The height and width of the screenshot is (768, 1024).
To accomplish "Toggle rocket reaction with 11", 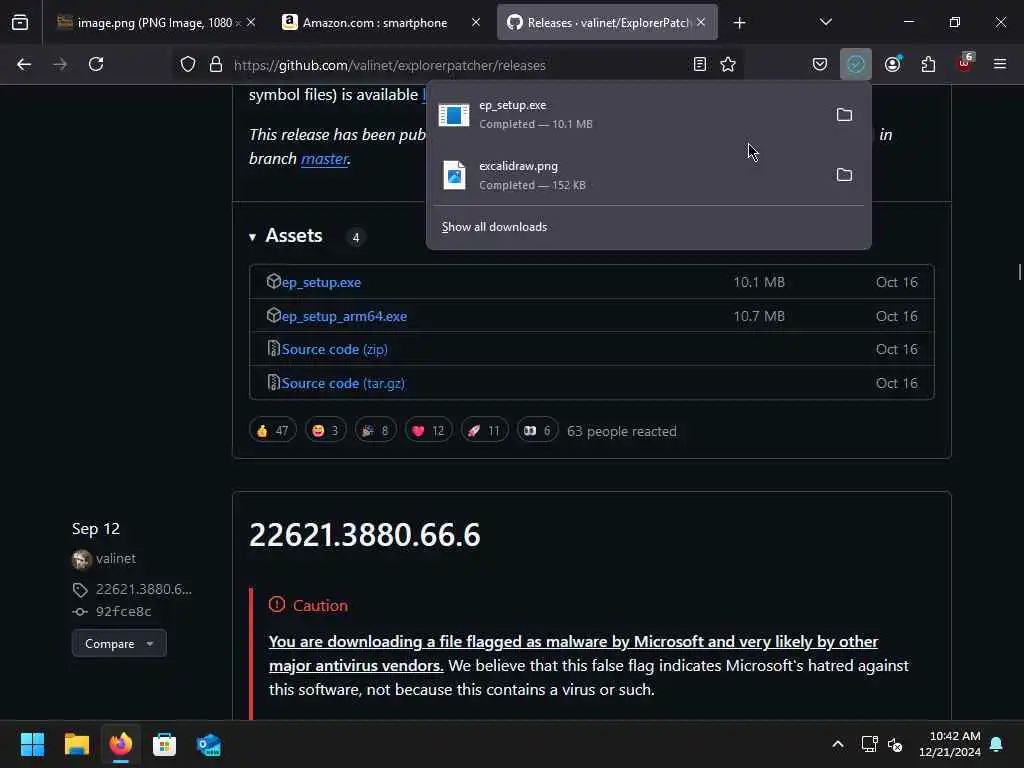I will [x=484, y=430].
